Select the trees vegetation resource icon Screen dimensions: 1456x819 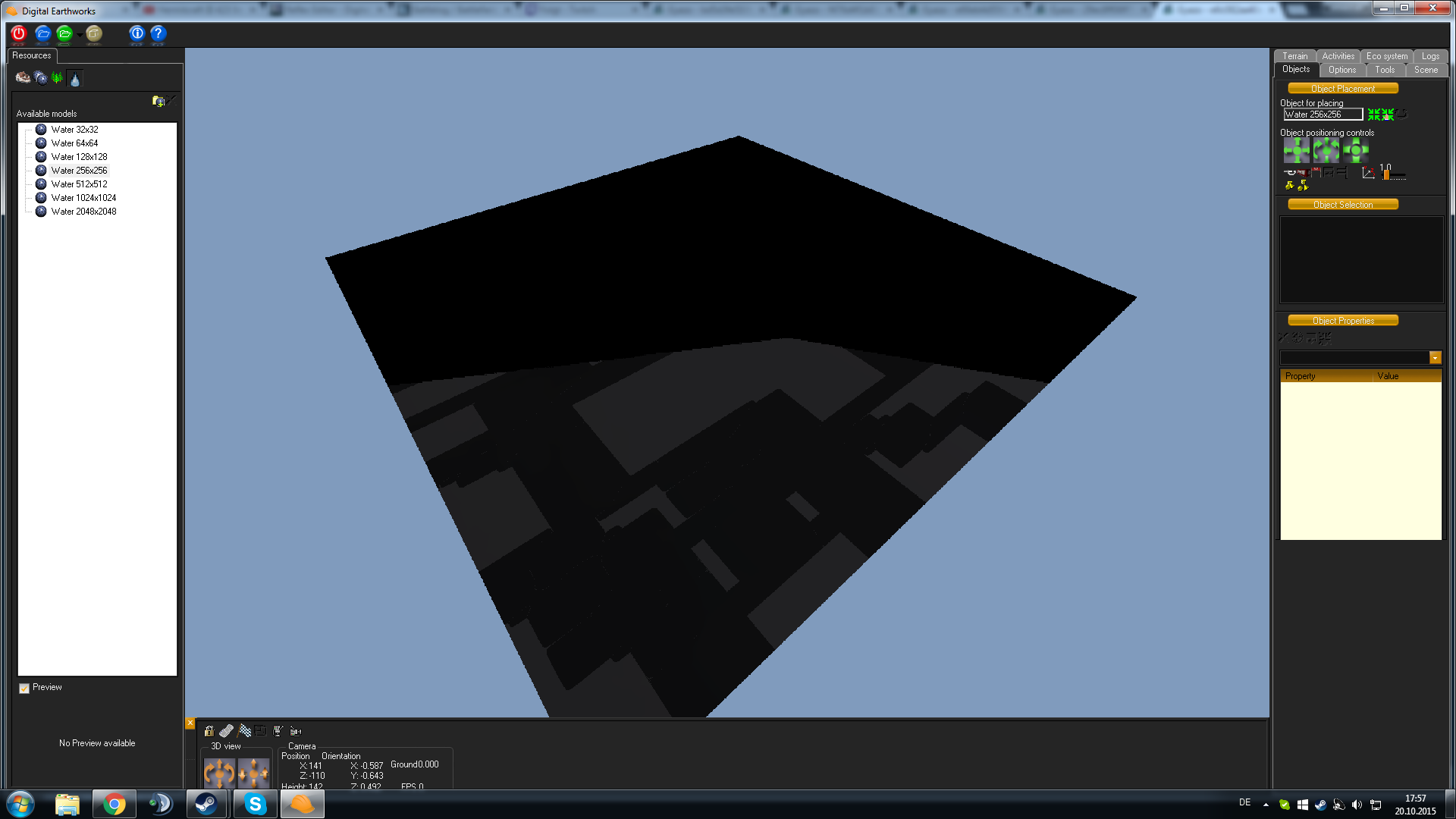pyautogui.click(x=57, y=78)
